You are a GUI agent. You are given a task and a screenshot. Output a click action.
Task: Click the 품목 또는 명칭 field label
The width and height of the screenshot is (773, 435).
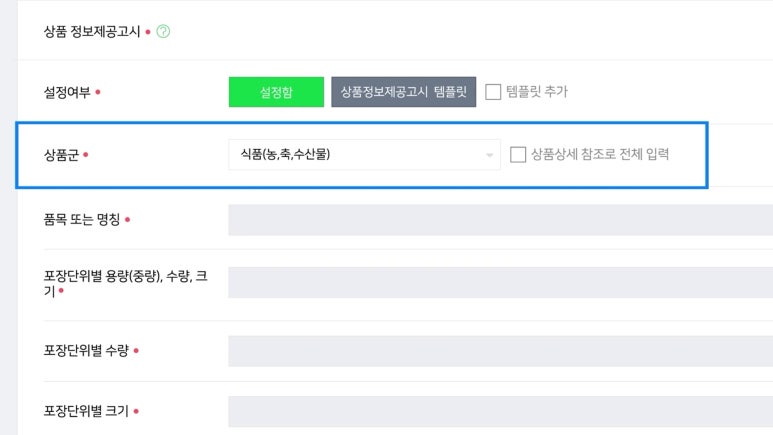tap(81, 219)
